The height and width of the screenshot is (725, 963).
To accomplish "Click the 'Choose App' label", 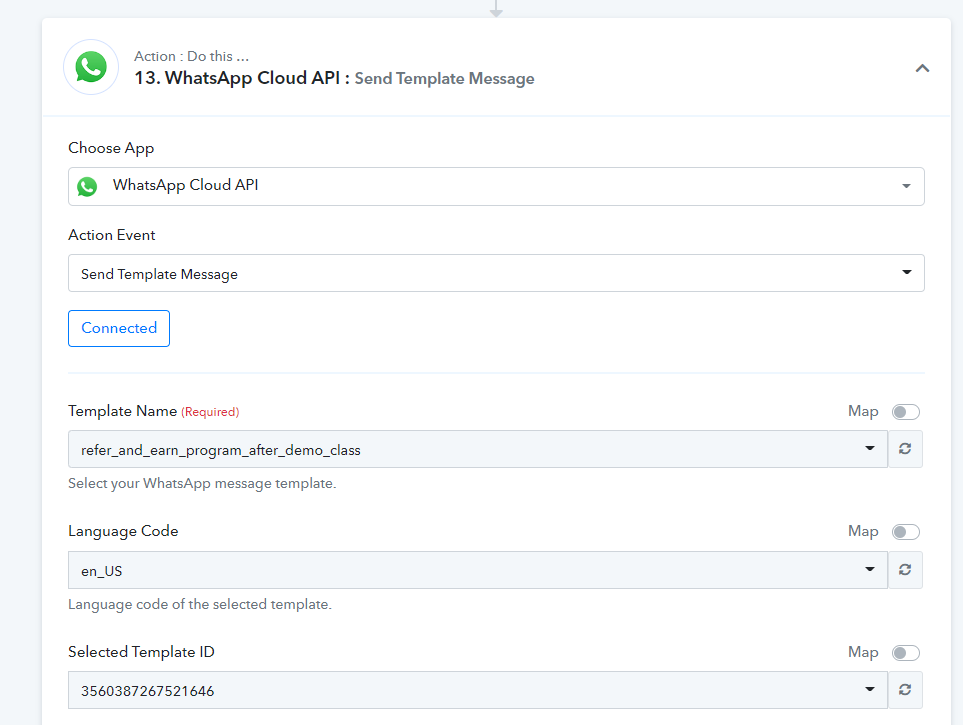I will (x=111, y=148).
